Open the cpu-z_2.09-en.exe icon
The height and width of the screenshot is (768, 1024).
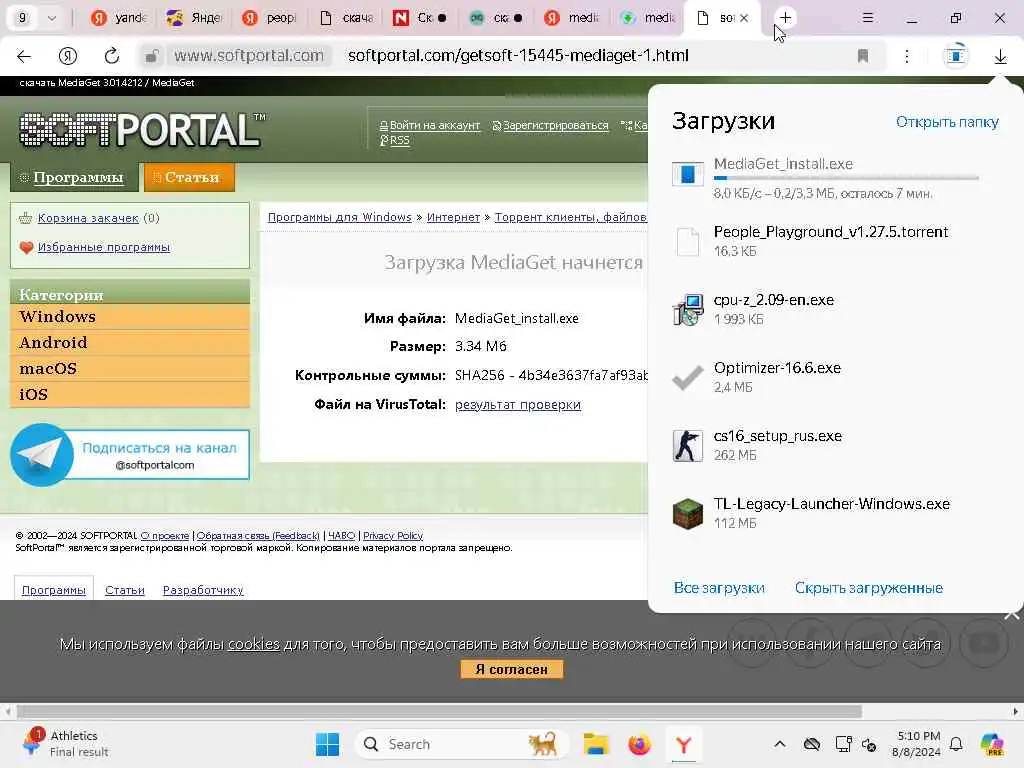(688, 310)
